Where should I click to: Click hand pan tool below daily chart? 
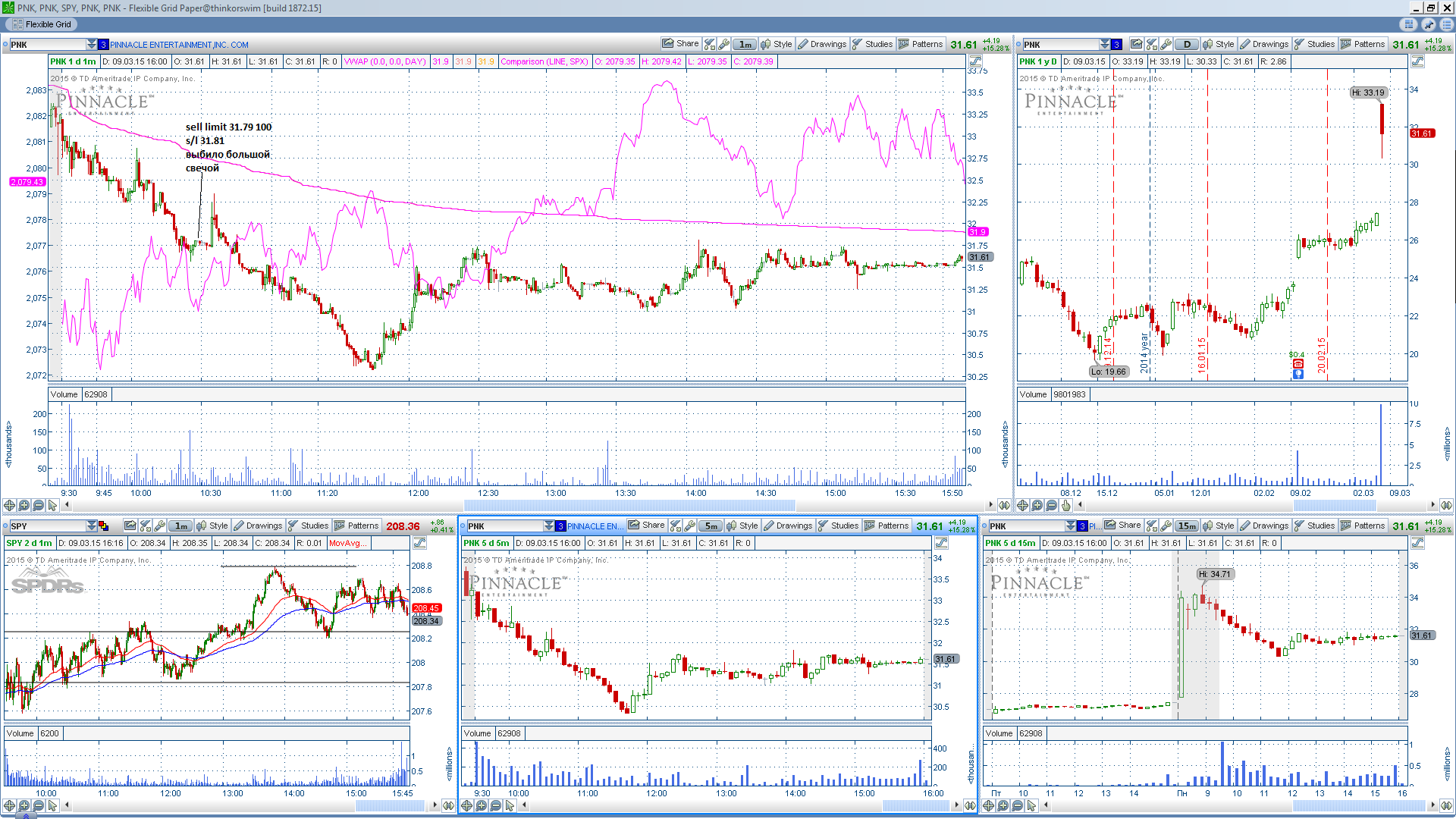tap(1065, 505)
